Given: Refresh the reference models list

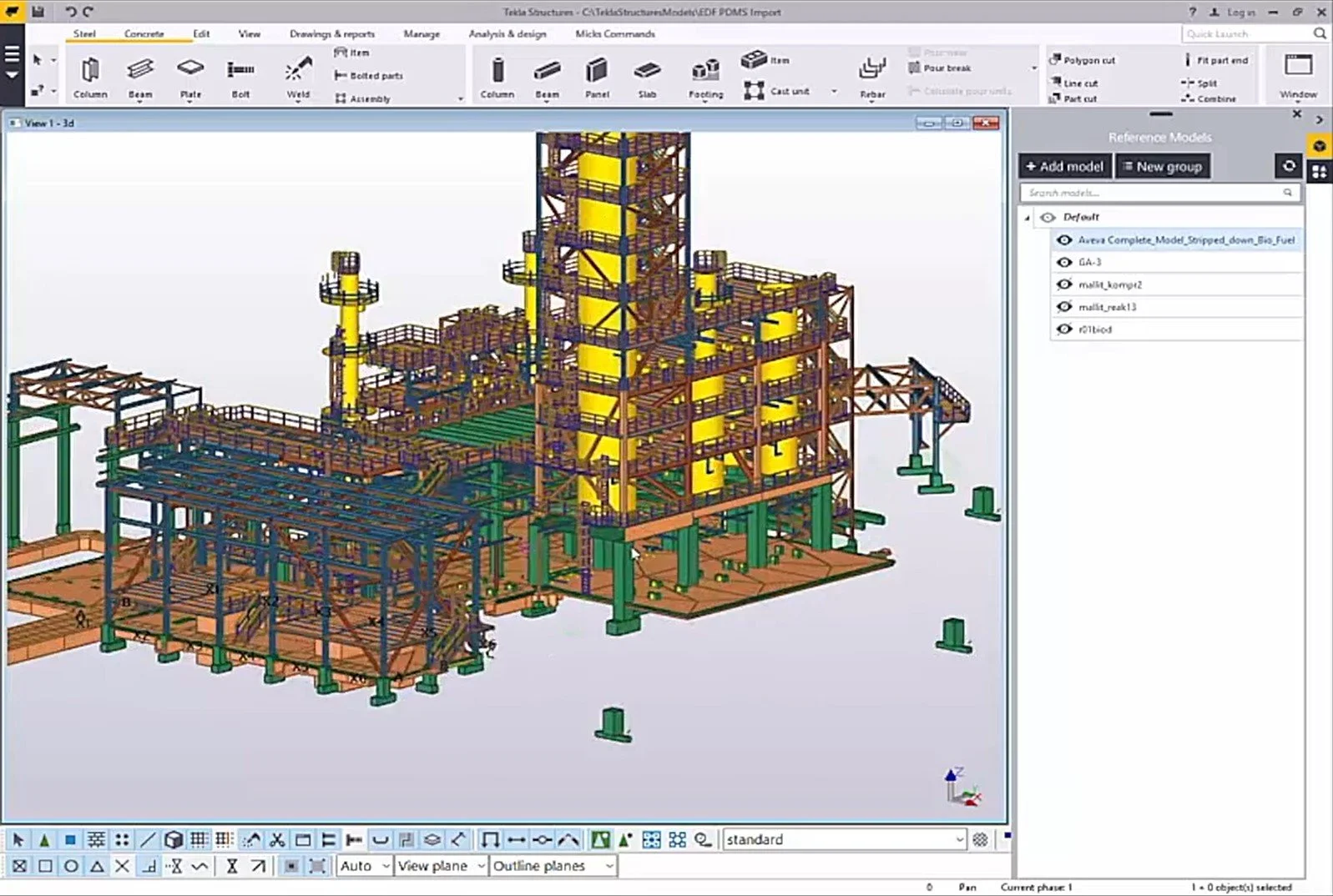Looking at the screenshot, I should (x=1289, y=166).
